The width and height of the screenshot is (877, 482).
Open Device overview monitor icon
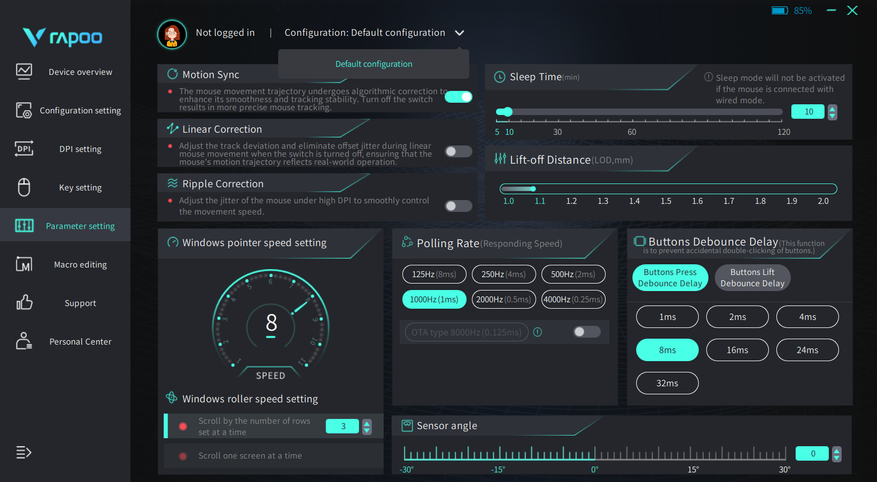pyautogui.click(x=24, y=72)
